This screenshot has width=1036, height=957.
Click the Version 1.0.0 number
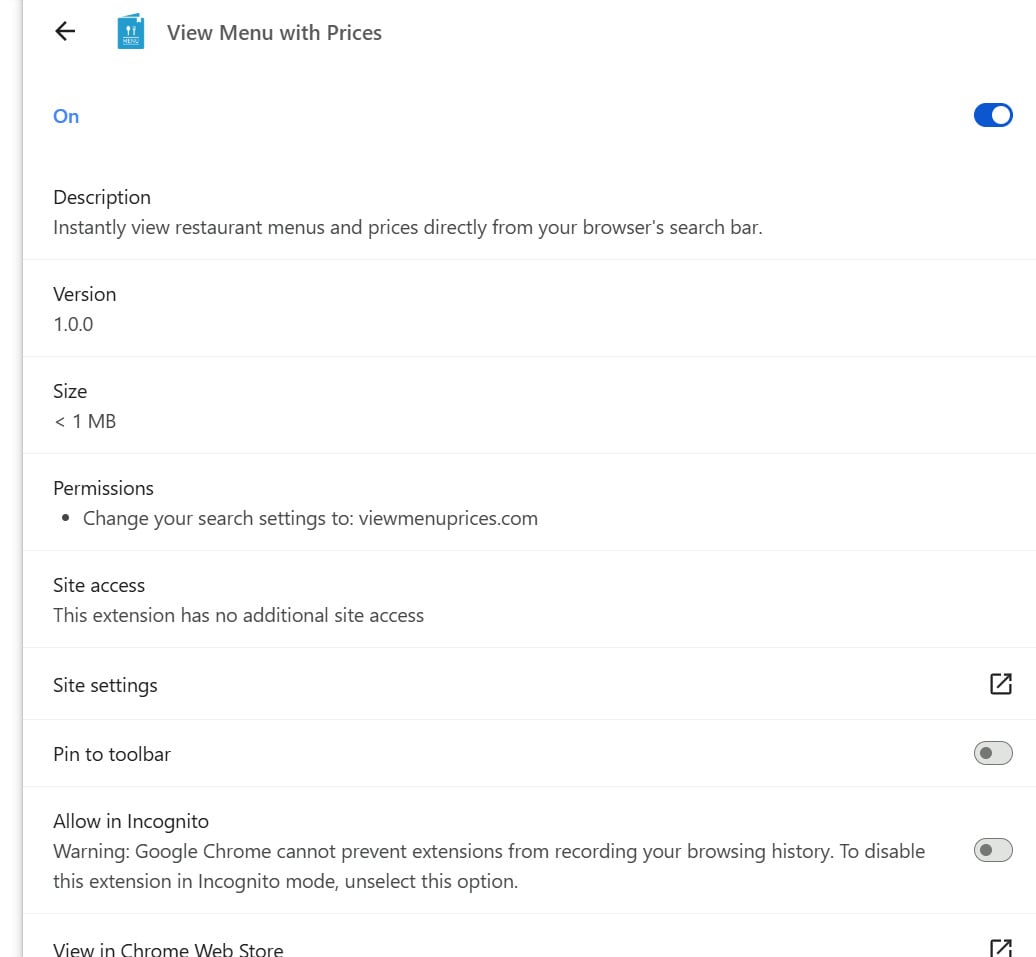(73, 325)
